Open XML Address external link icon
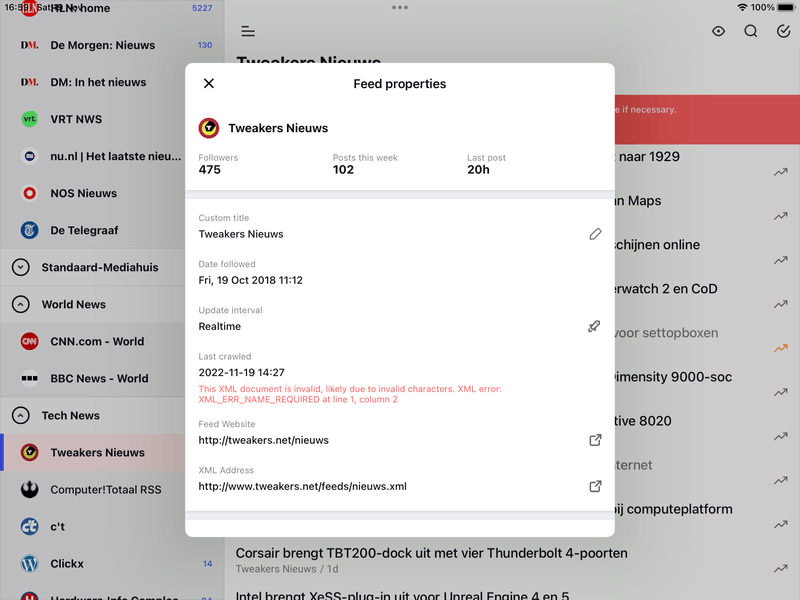The image size is (800, 600). [x=595, y=486]
